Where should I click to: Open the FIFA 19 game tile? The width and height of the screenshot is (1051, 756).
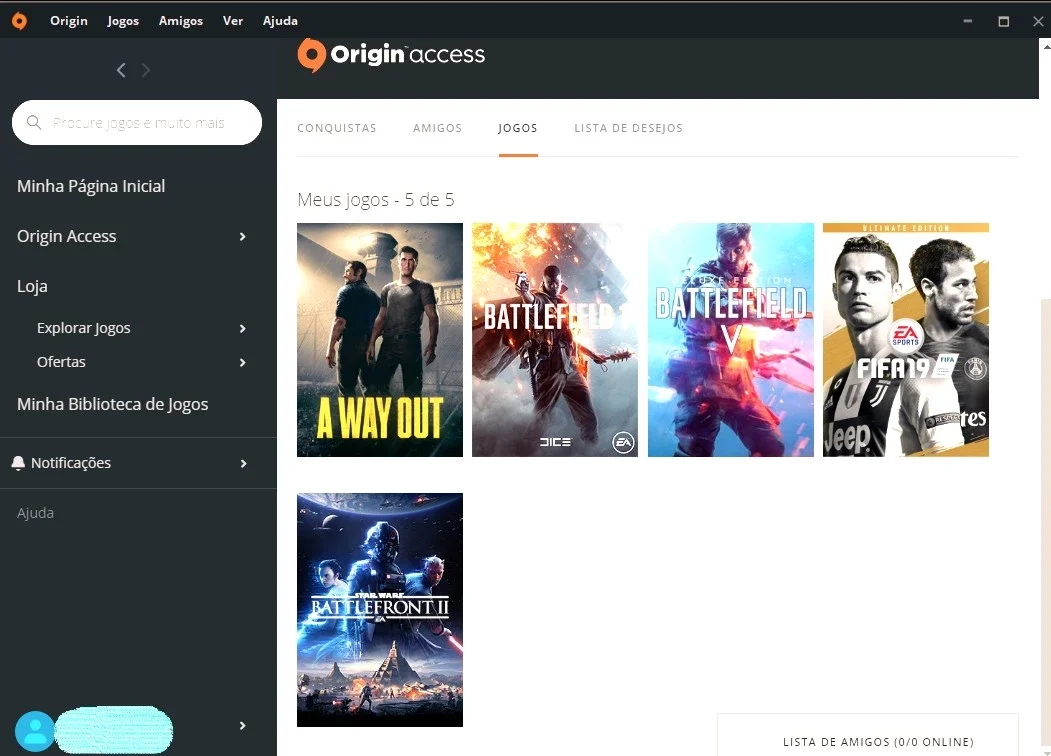[x=906, y=340]
